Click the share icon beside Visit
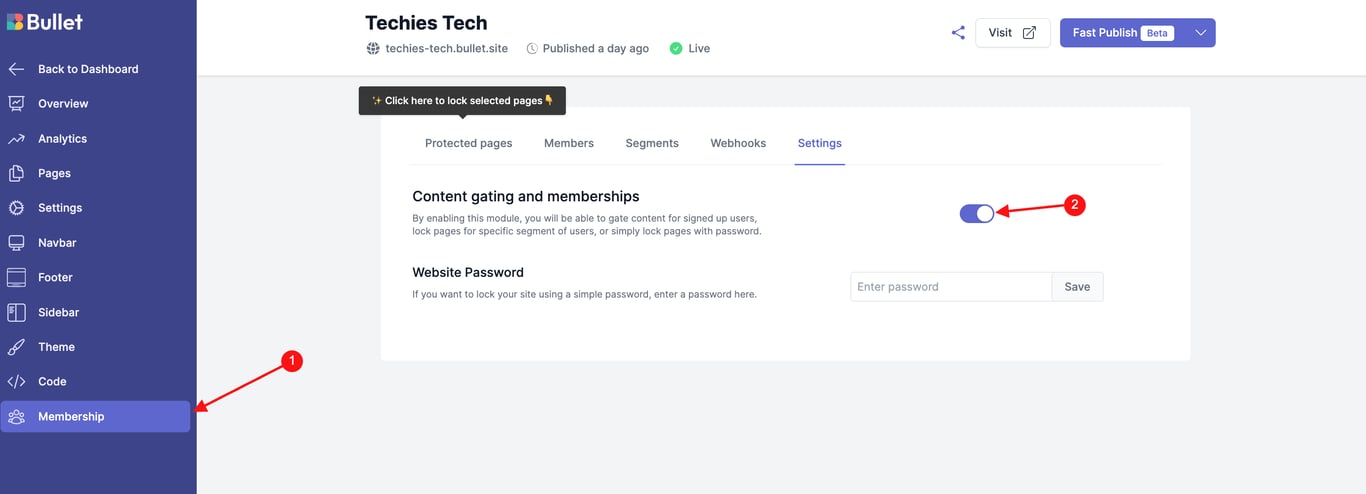The height and width of the screenshot is (494, 1366). tap(958, 33)
